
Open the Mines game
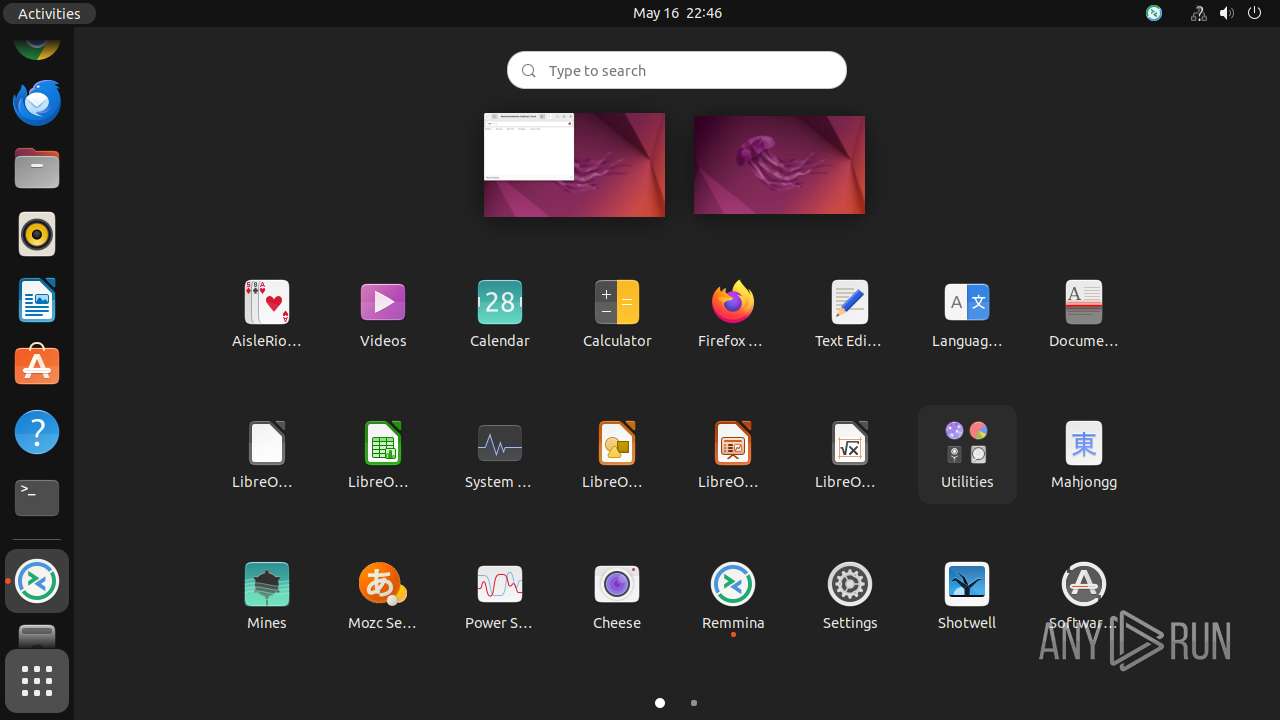[x=267, y=595]
